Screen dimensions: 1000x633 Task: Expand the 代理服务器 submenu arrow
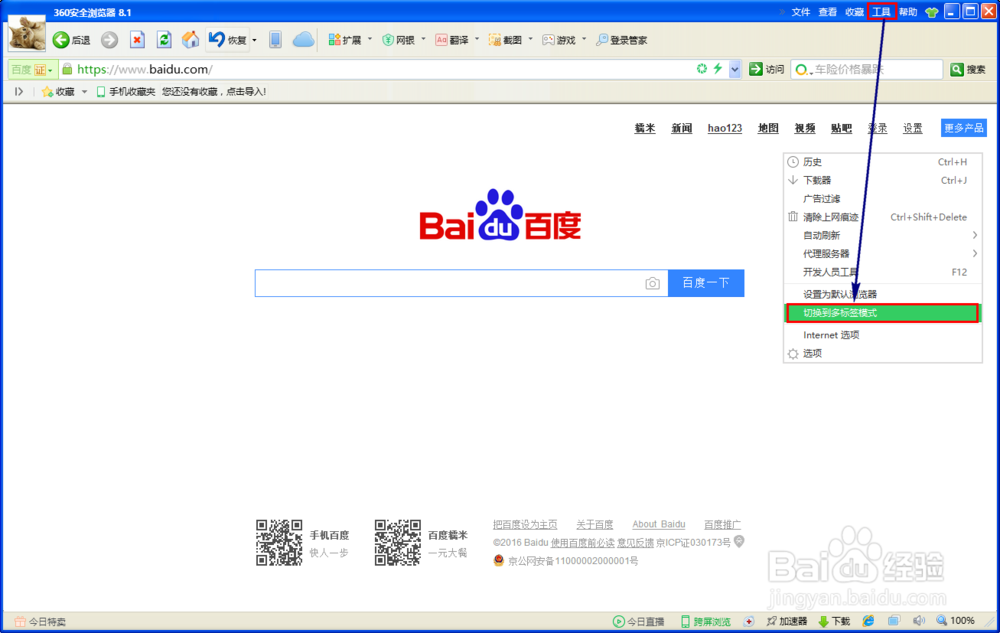pos(974,254)
